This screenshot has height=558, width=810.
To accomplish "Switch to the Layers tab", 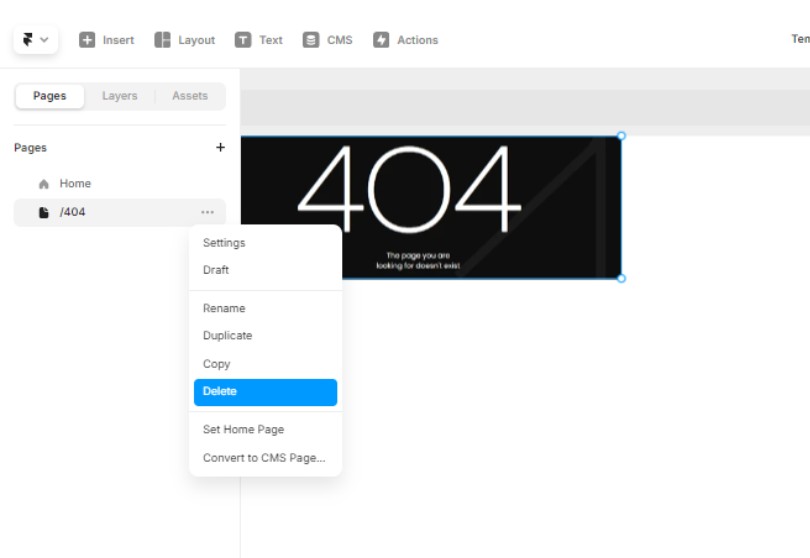I will [x=120, y=96].
